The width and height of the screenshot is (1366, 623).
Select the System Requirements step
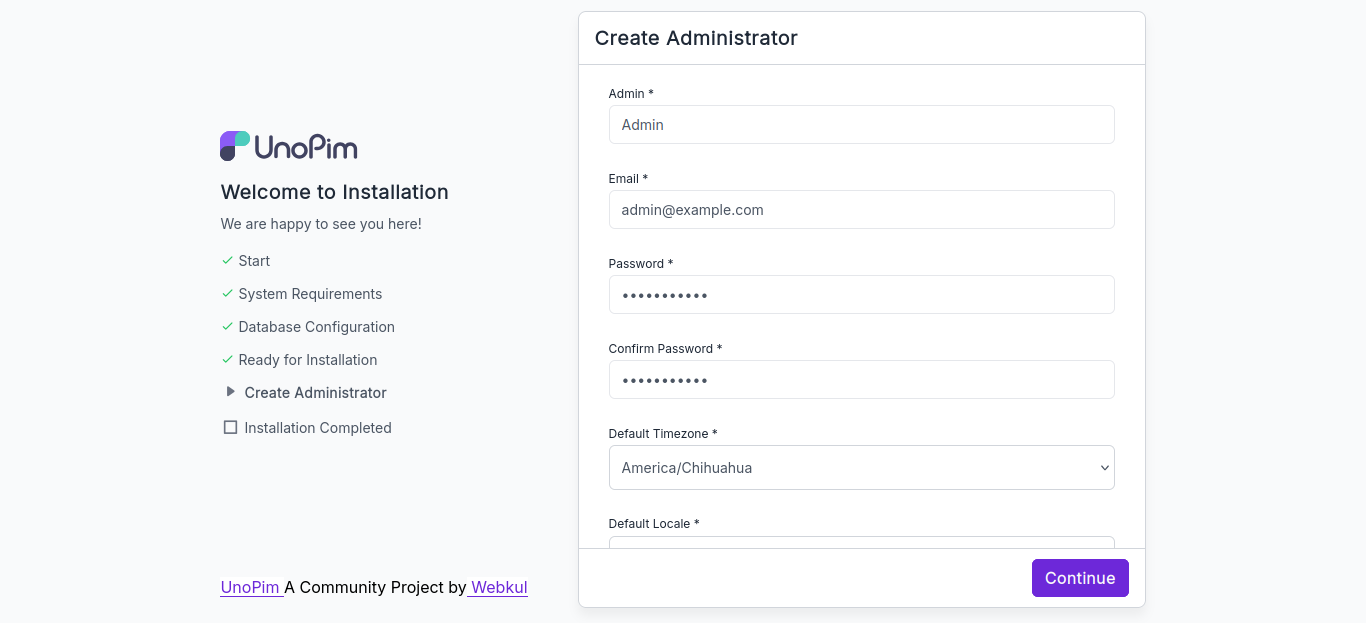click(310, 294)
